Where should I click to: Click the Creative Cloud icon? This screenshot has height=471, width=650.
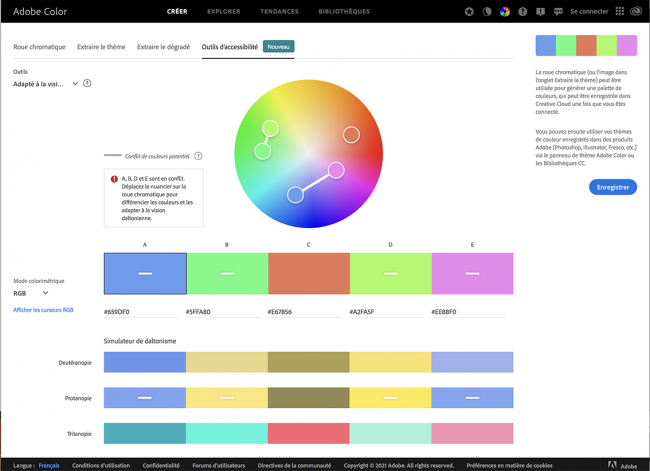[x=636, y=11]
